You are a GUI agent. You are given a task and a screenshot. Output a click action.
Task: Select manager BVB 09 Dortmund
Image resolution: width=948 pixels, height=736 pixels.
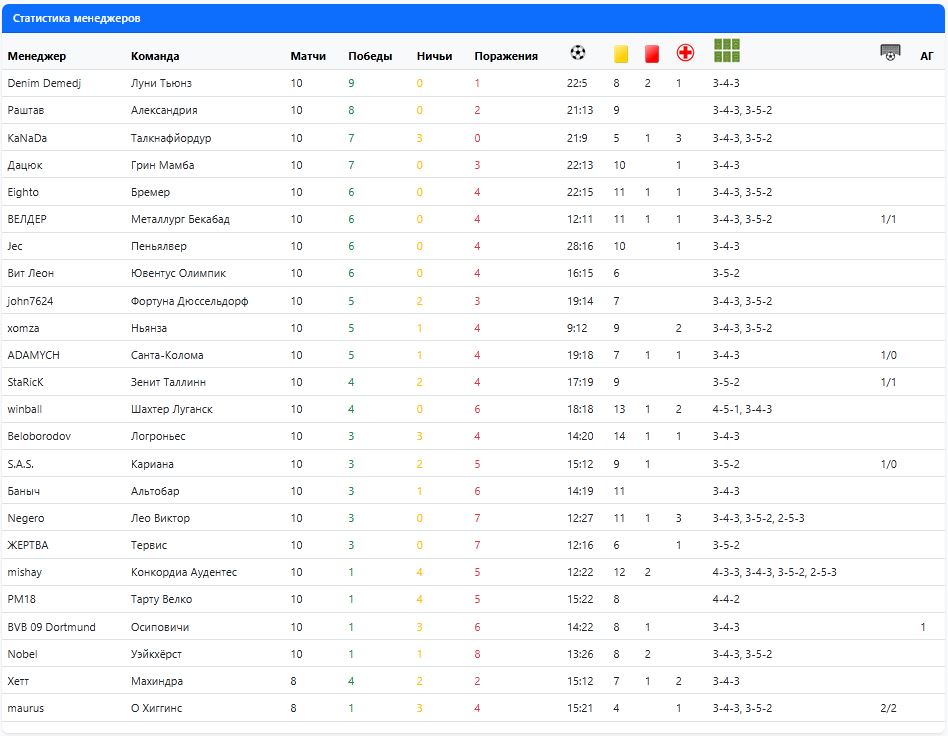coord(51,627)
